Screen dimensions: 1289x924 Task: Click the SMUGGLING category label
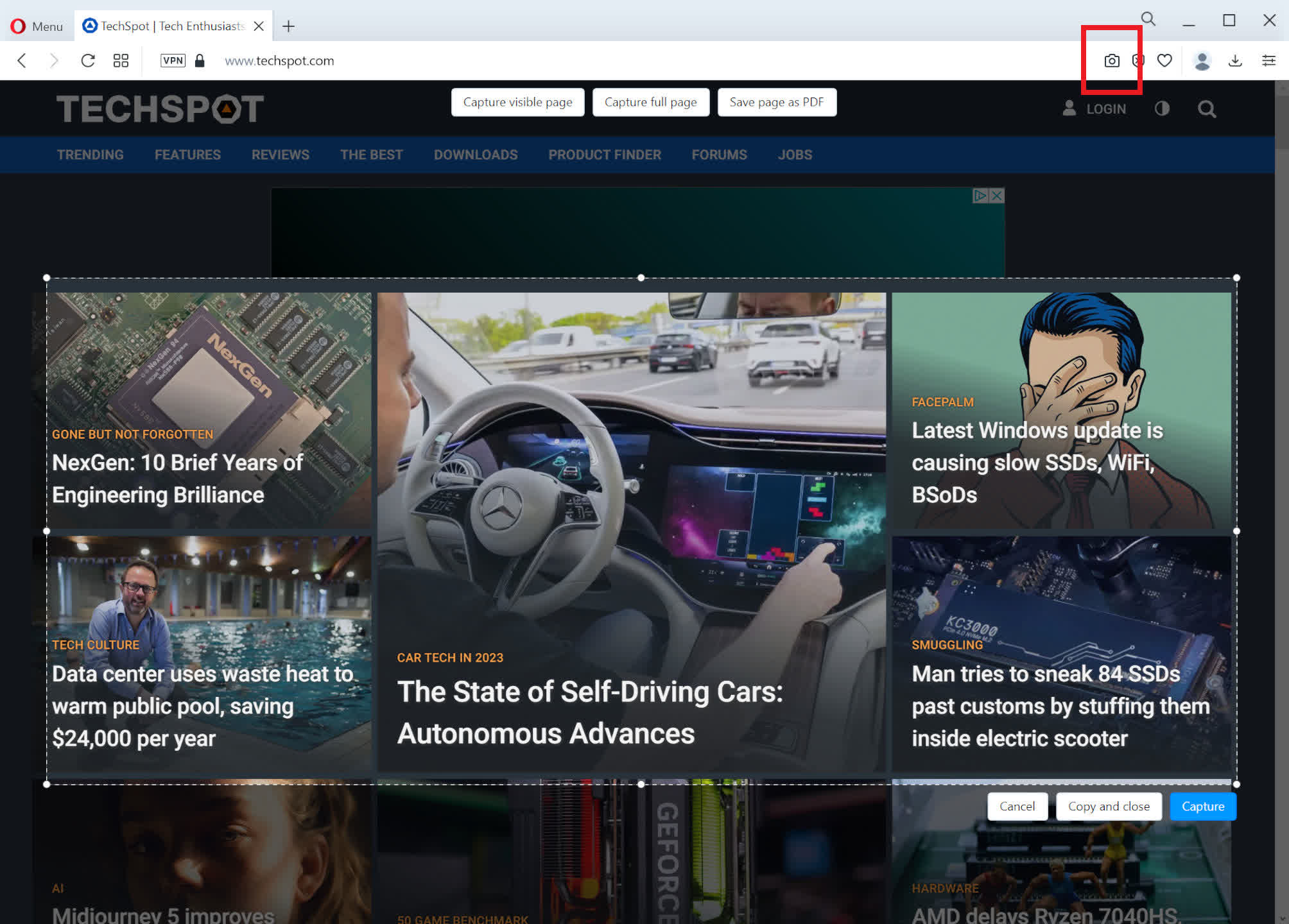tap(947, 645)
